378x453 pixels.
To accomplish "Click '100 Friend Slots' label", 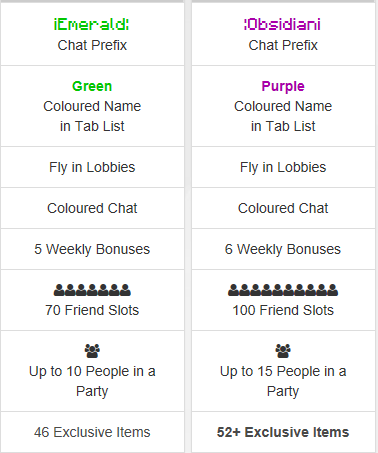I will [x=283, y=310].
